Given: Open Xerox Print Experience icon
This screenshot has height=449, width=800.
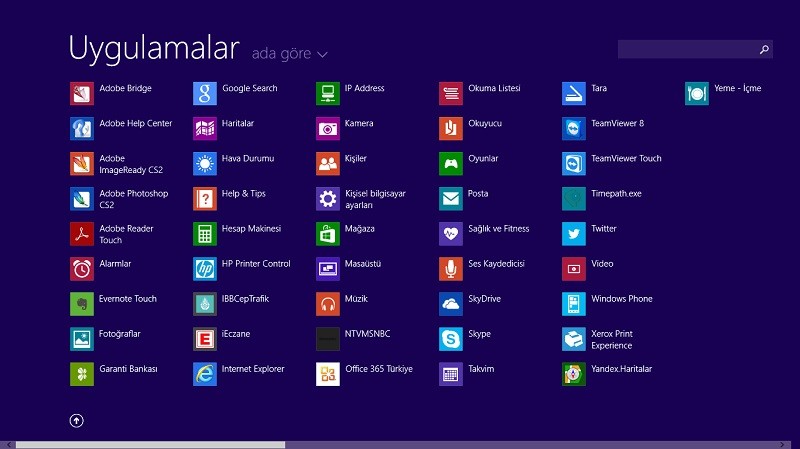Looking at the screenshot, I should point(573,339).
